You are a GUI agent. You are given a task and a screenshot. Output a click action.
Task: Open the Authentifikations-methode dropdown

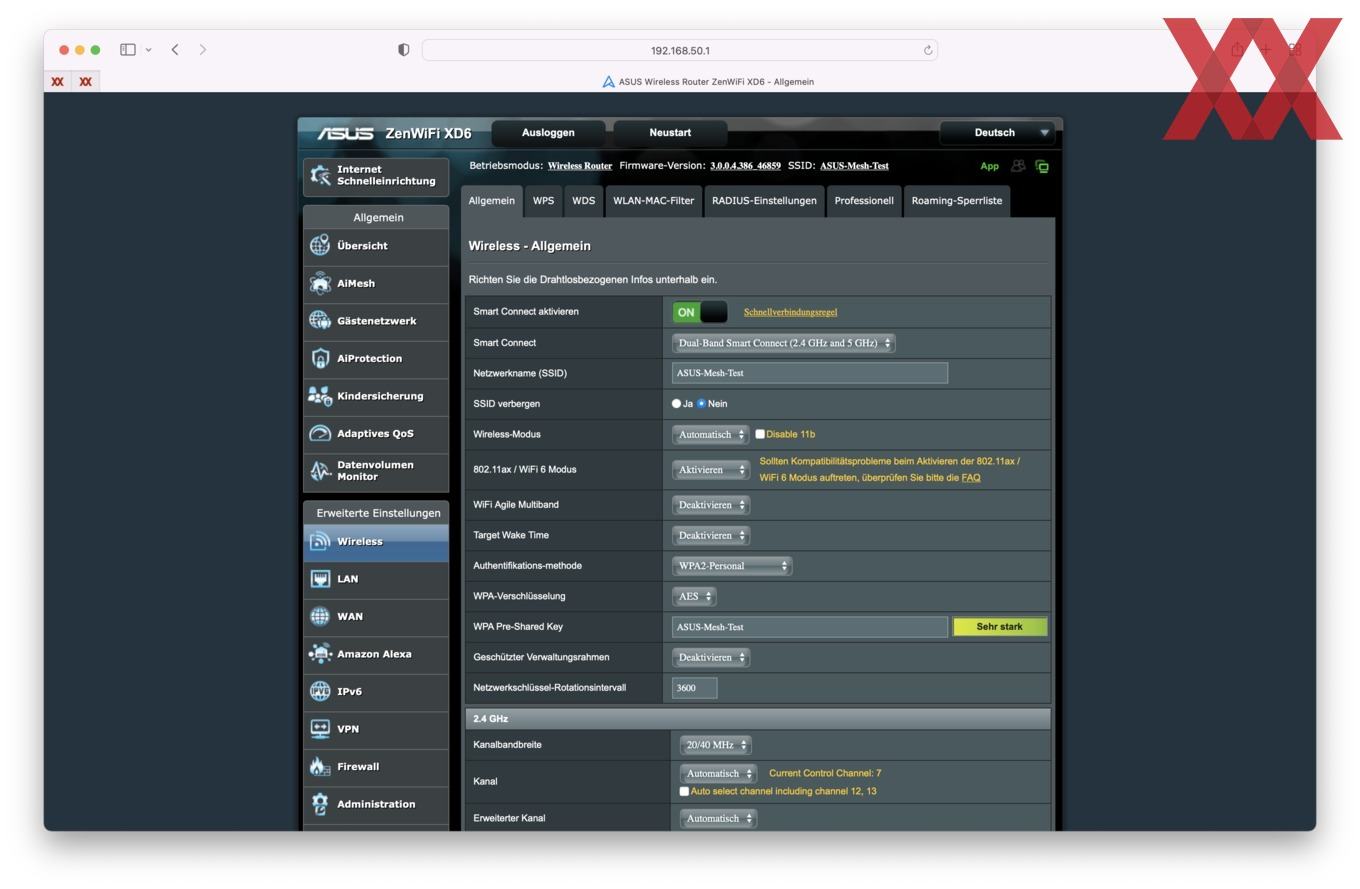click(x=732, y=566)
